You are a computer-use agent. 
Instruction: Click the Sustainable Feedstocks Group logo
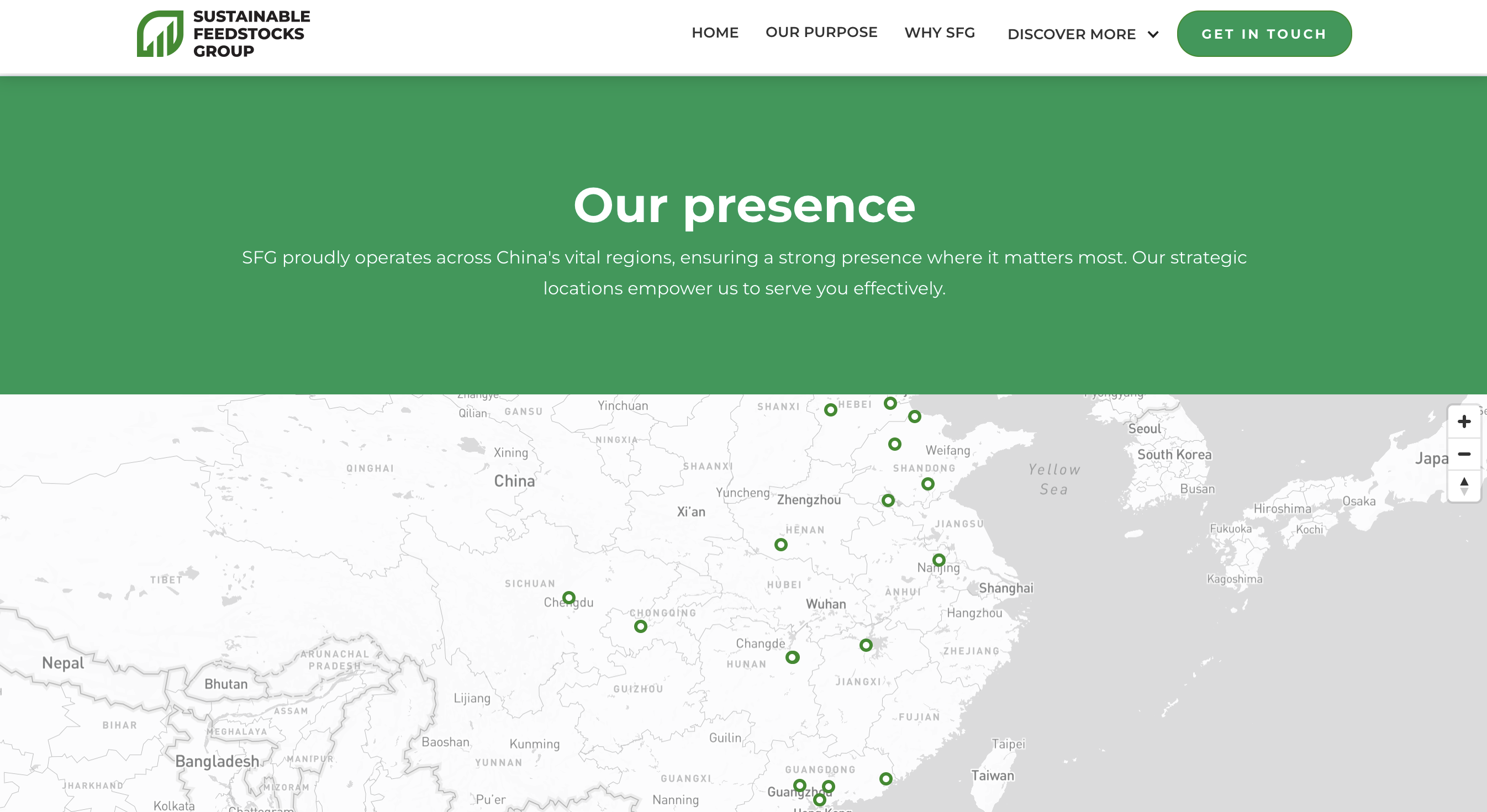point(160,34)
